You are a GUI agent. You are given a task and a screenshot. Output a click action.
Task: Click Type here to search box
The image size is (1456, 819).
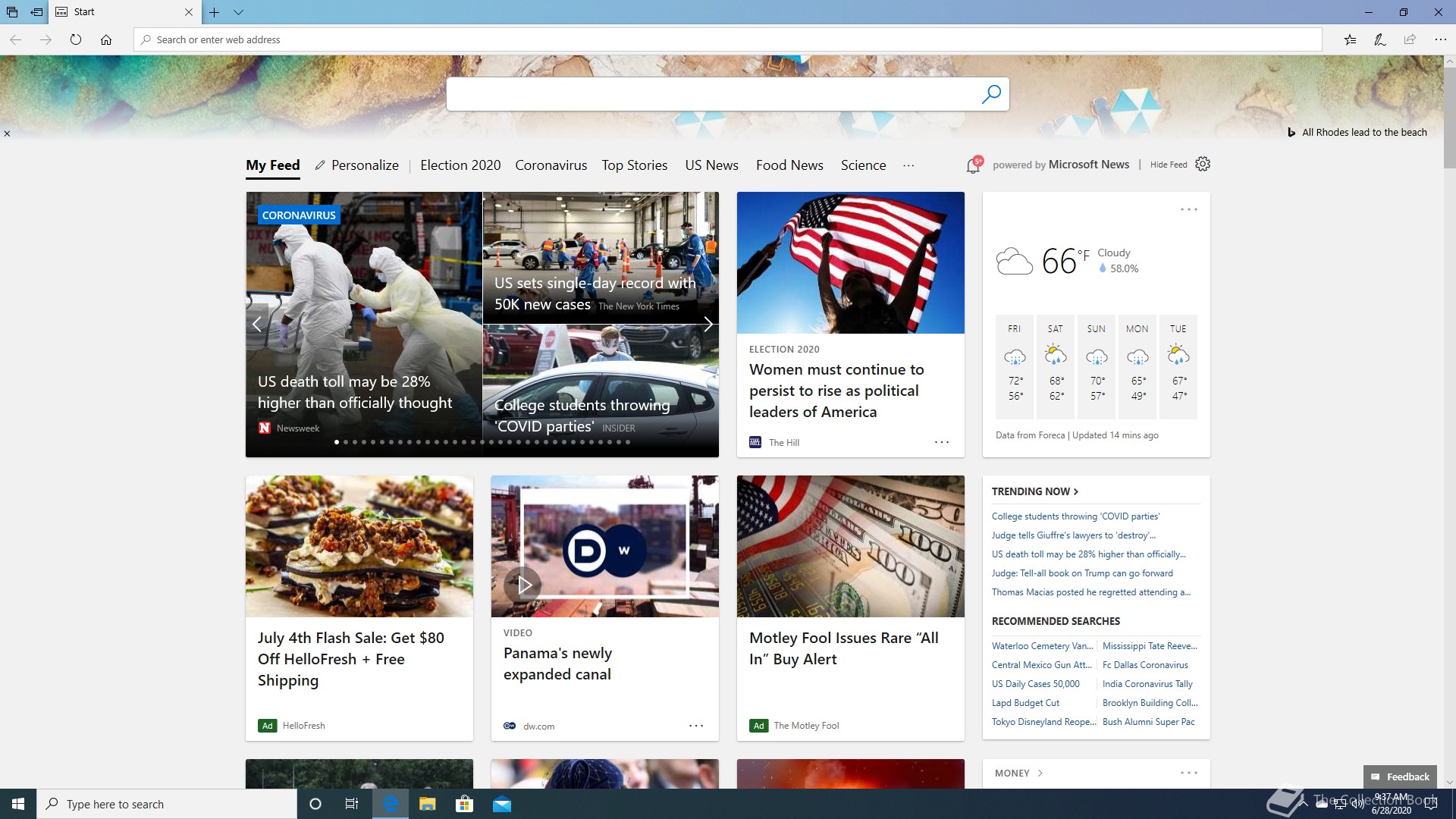click(x=167, y=804)
